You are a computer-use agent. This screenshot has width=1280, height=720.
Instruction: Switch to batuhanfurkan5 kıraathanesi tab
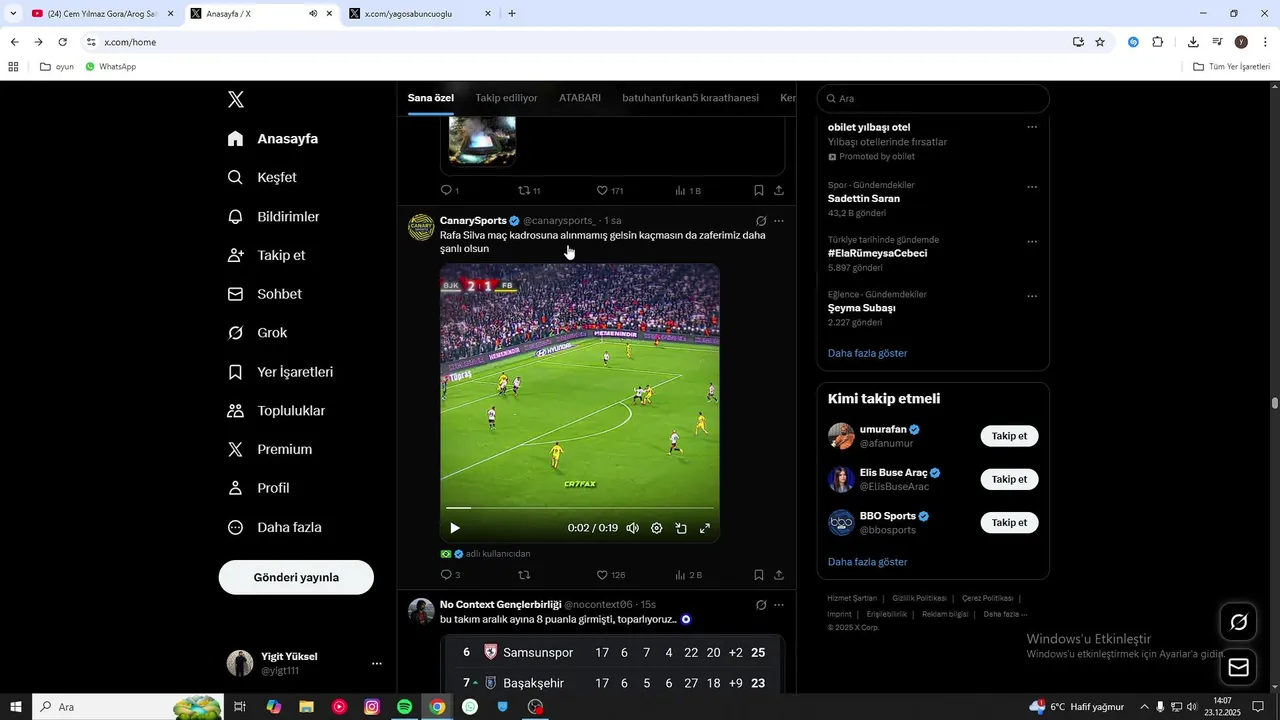(x=690, y=98)
